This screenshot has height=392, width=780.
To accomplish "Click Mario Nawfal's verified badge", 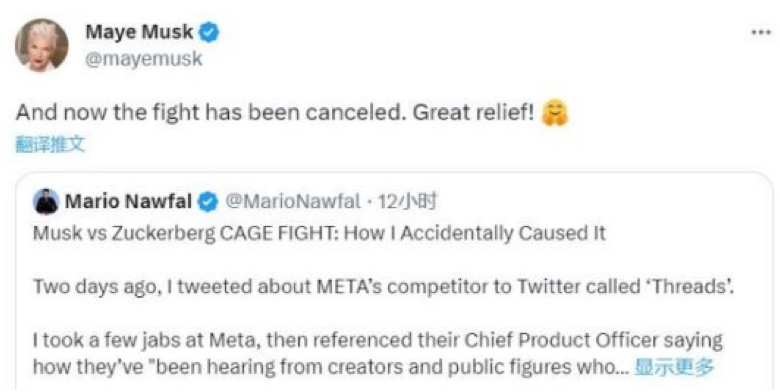I will click(x=208, y=202).
